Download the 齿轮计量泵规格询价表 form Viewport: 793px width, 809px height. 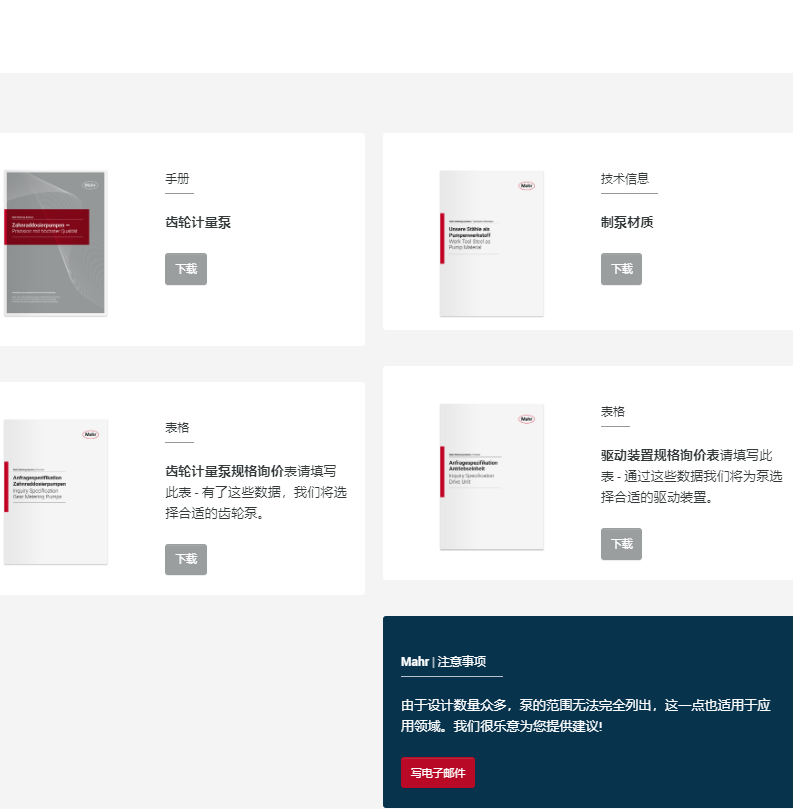pyautogui.click(x=186, y=559)
